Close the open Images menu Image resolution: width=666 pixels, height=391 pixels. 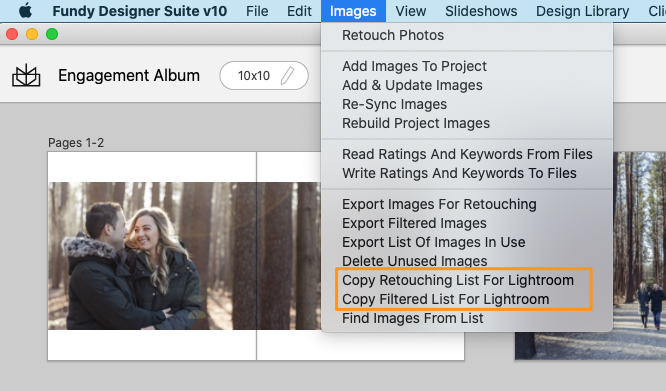pyautogui.click(x=353, y=11)
